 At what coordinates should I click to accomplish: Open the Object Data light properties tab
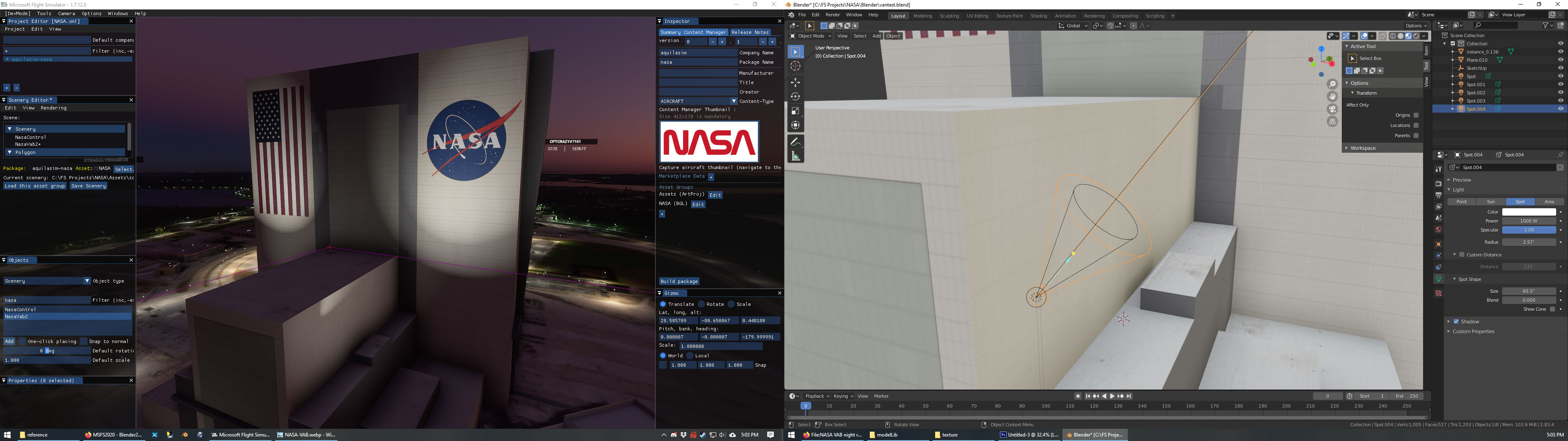(x=1438, y=279)
